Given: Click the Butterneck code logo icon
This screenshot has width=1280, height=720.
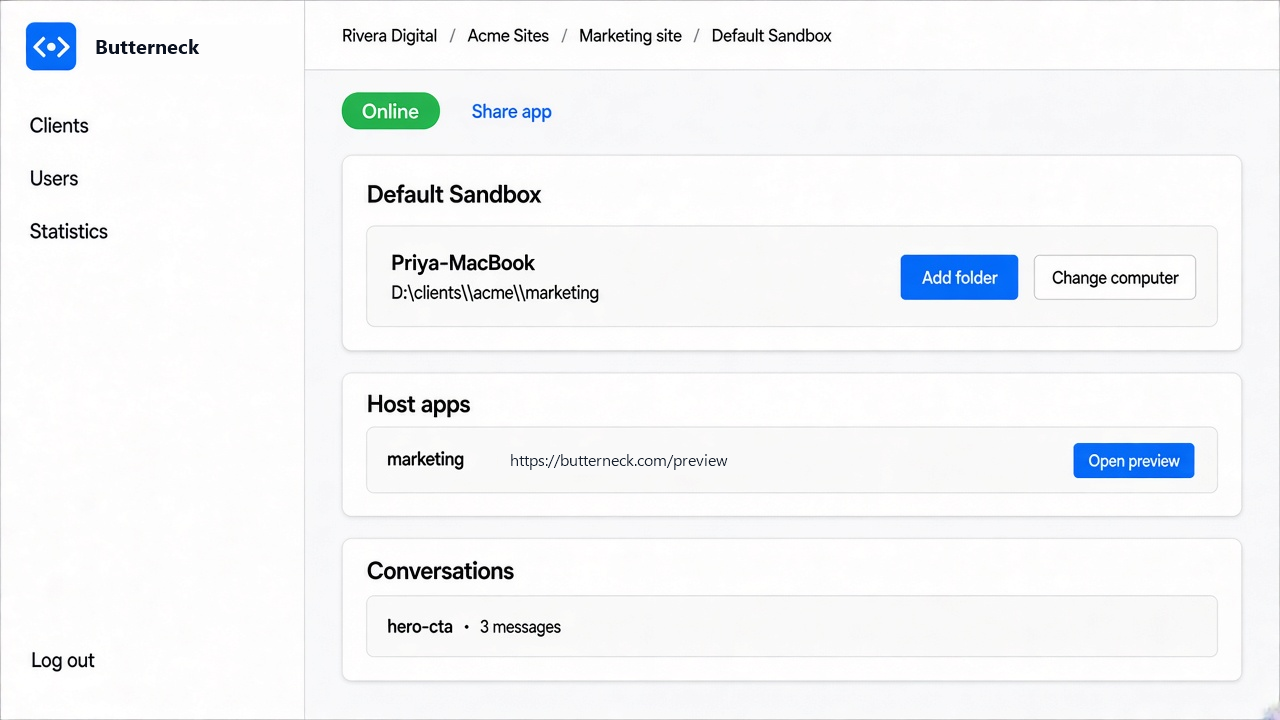Looking at the screenshot, I should pyautogui.click(x=51, y=47).
